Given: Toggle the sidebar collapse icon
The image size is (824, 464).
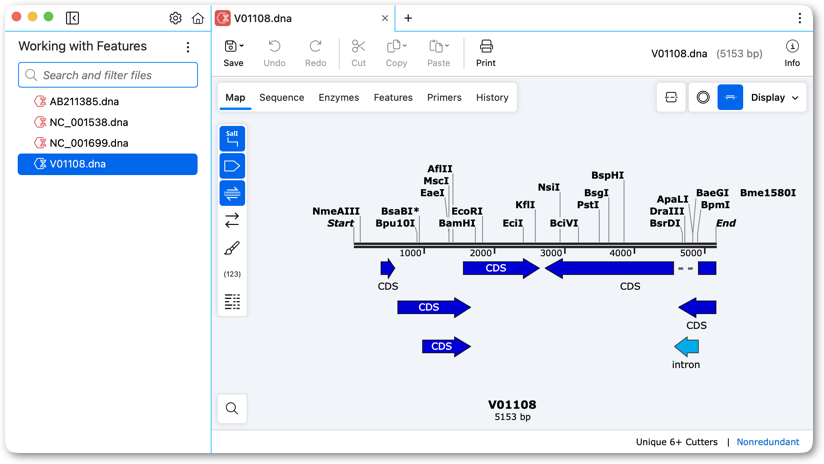Looking at the screenshot, I should click(x=73, y=18).
